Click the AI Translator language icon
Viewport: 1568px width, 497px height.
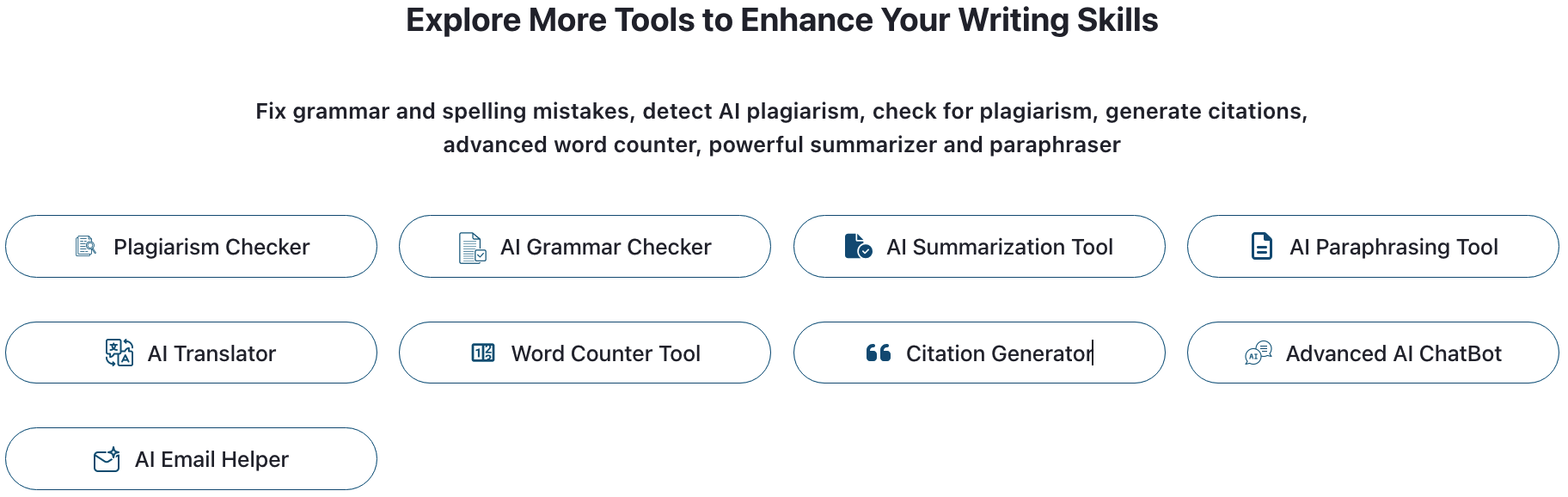[119, 353]
